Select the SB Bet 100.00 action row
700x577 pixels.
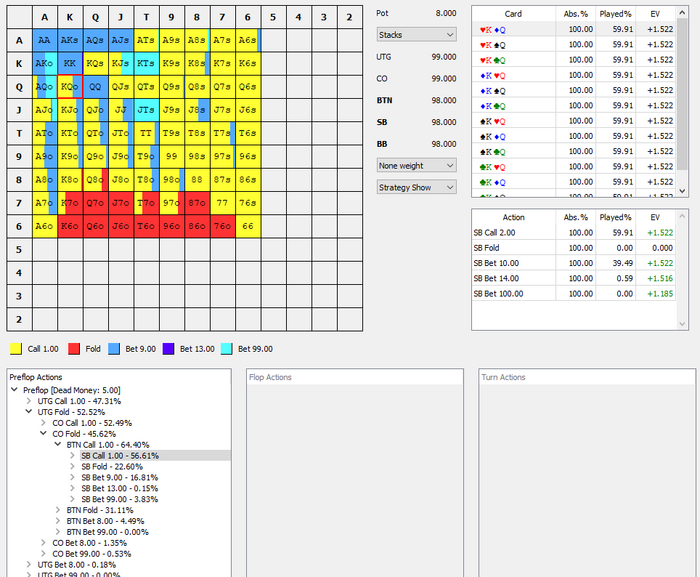point(574,294)
